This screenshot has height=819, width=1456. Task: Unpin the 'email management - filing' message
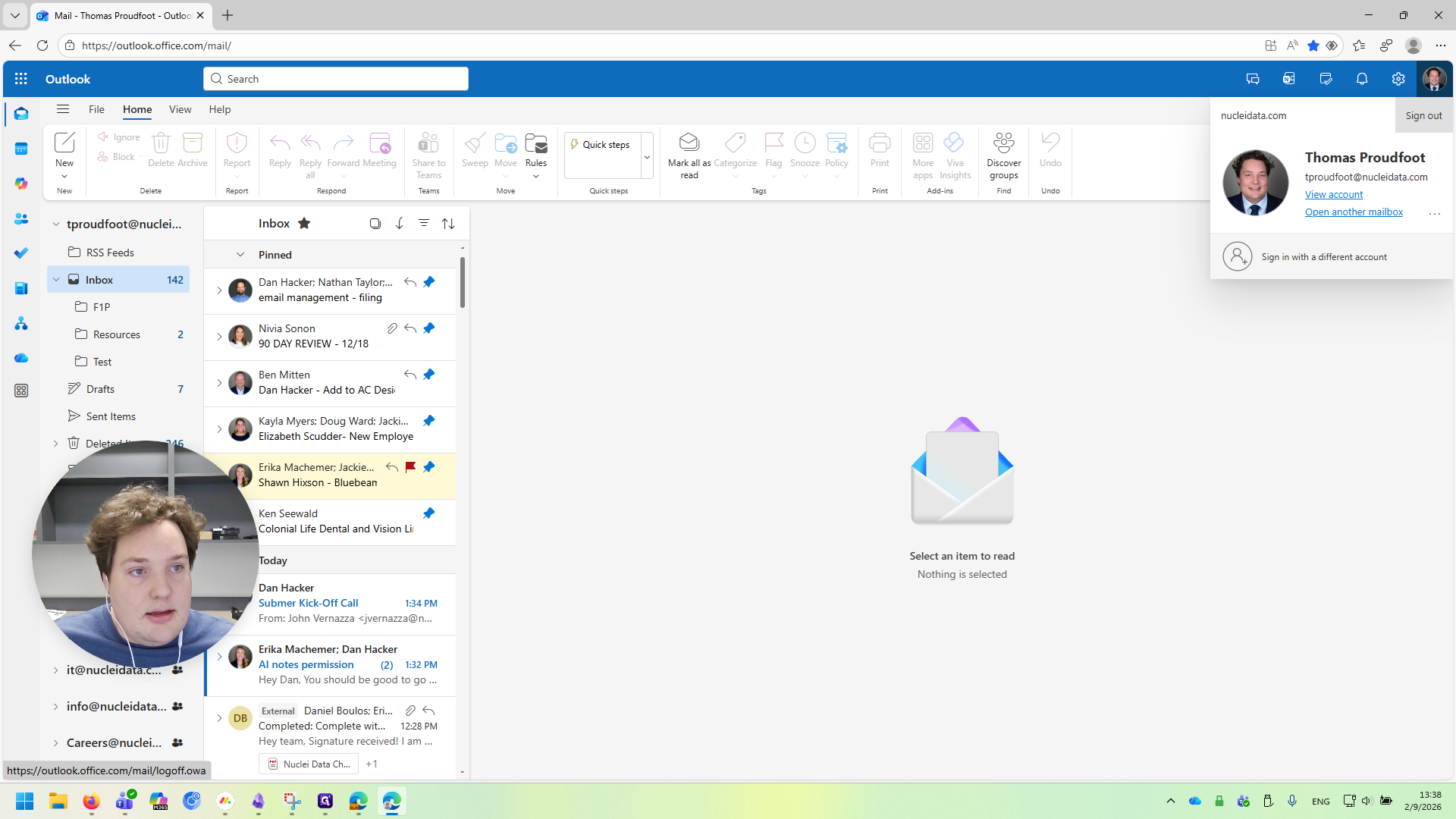[x=429, y=282]
